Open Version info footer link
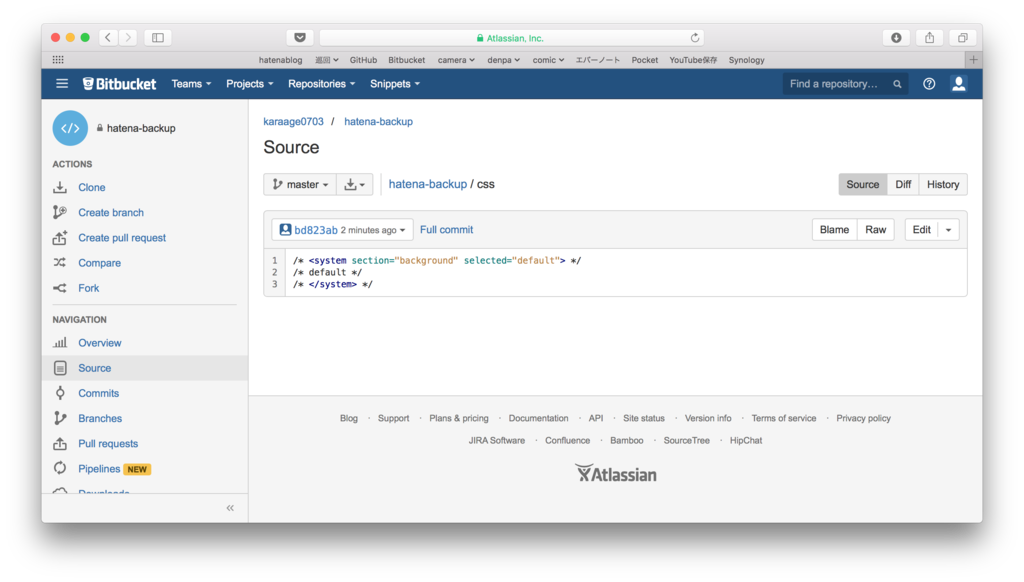This screenshot has width=1024, height=582. coord(708,418)
